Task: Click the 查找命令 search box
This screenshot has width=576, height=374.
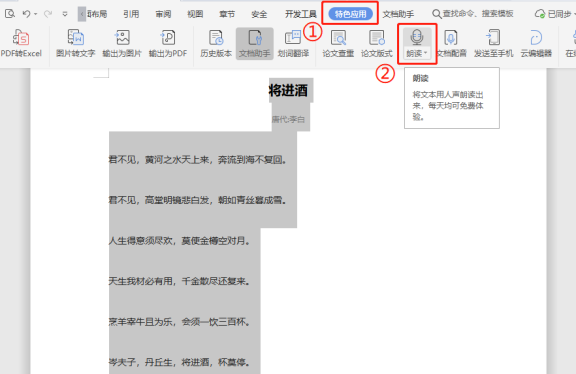Action: click(473, 14)
